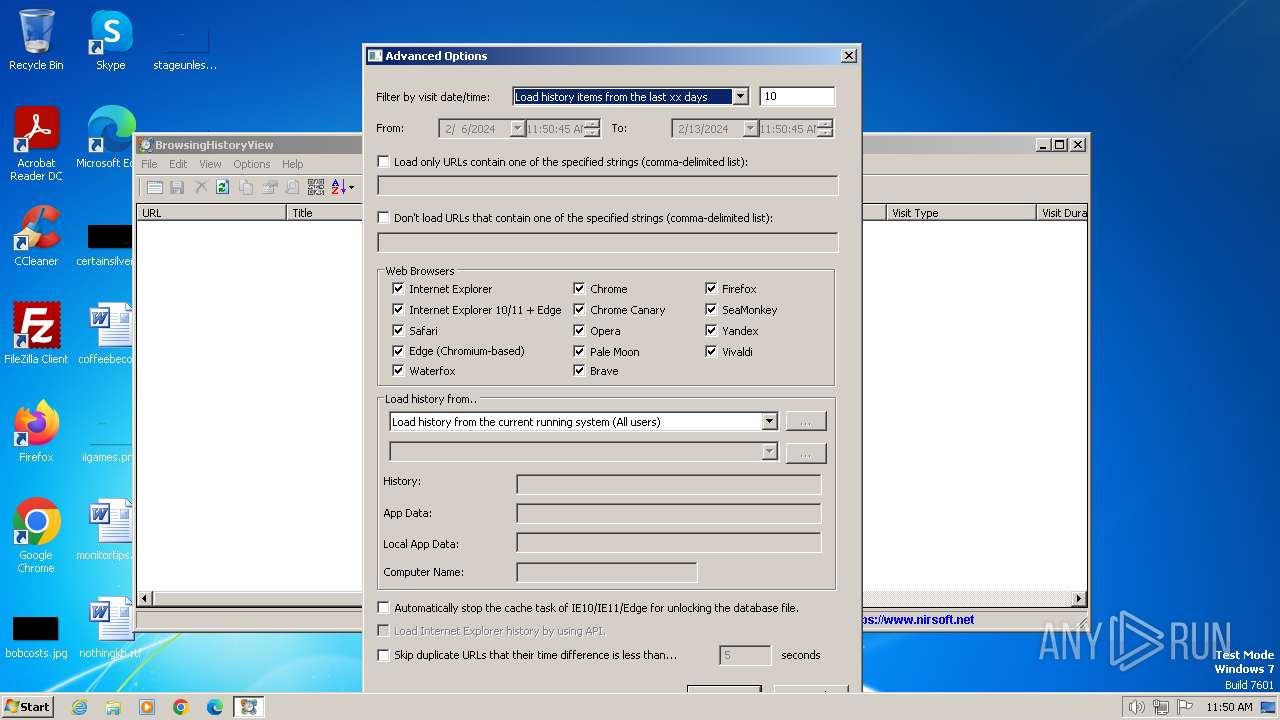Uncheck the Waterfox browser checkbox
1280x720 pixels.
click(x=398, y=371)
